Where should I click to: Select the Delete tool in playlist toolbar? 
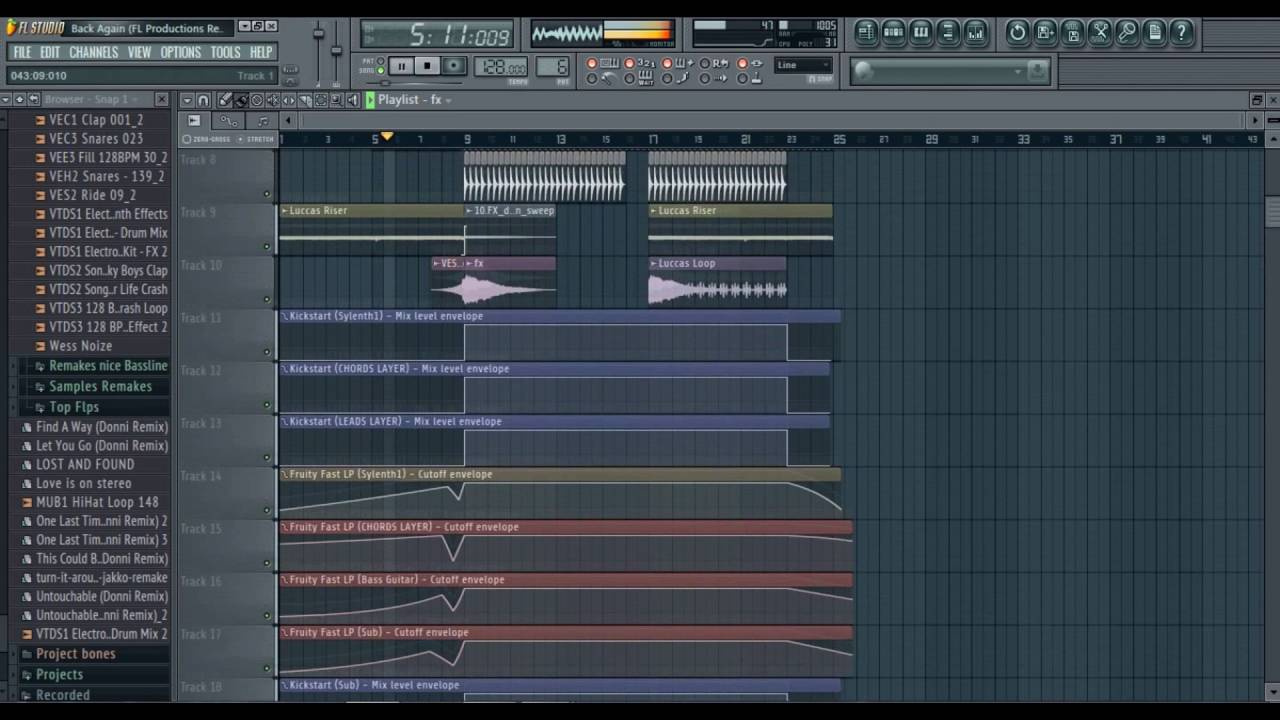(x=257, y=100)
